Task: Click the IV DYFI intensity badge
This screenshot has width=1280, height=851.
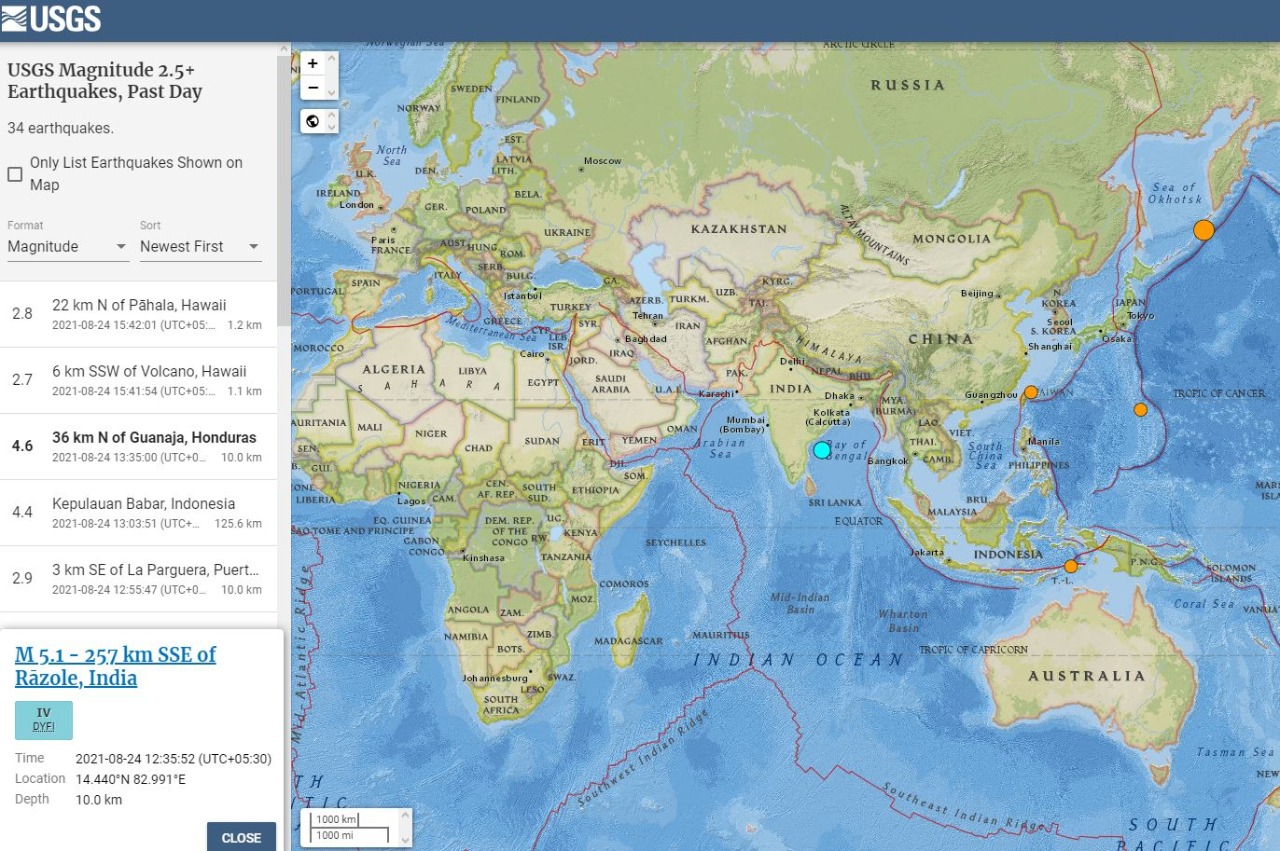Action: point(44,720)
